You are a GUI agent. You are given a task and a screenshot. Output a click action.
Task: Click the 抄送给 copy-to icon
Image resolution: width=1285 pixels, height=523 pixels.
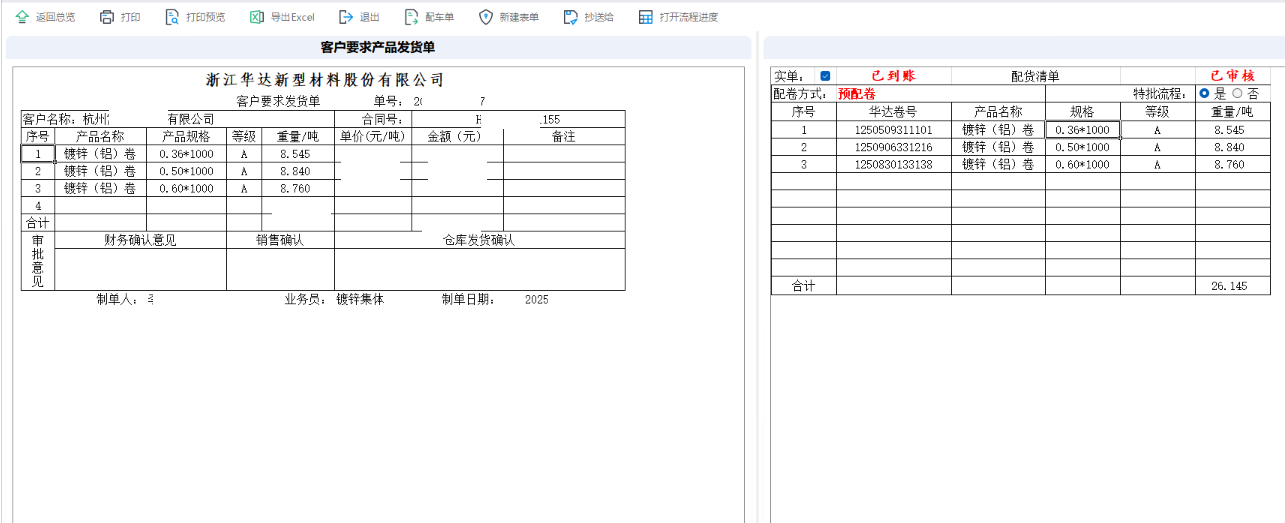570,17
